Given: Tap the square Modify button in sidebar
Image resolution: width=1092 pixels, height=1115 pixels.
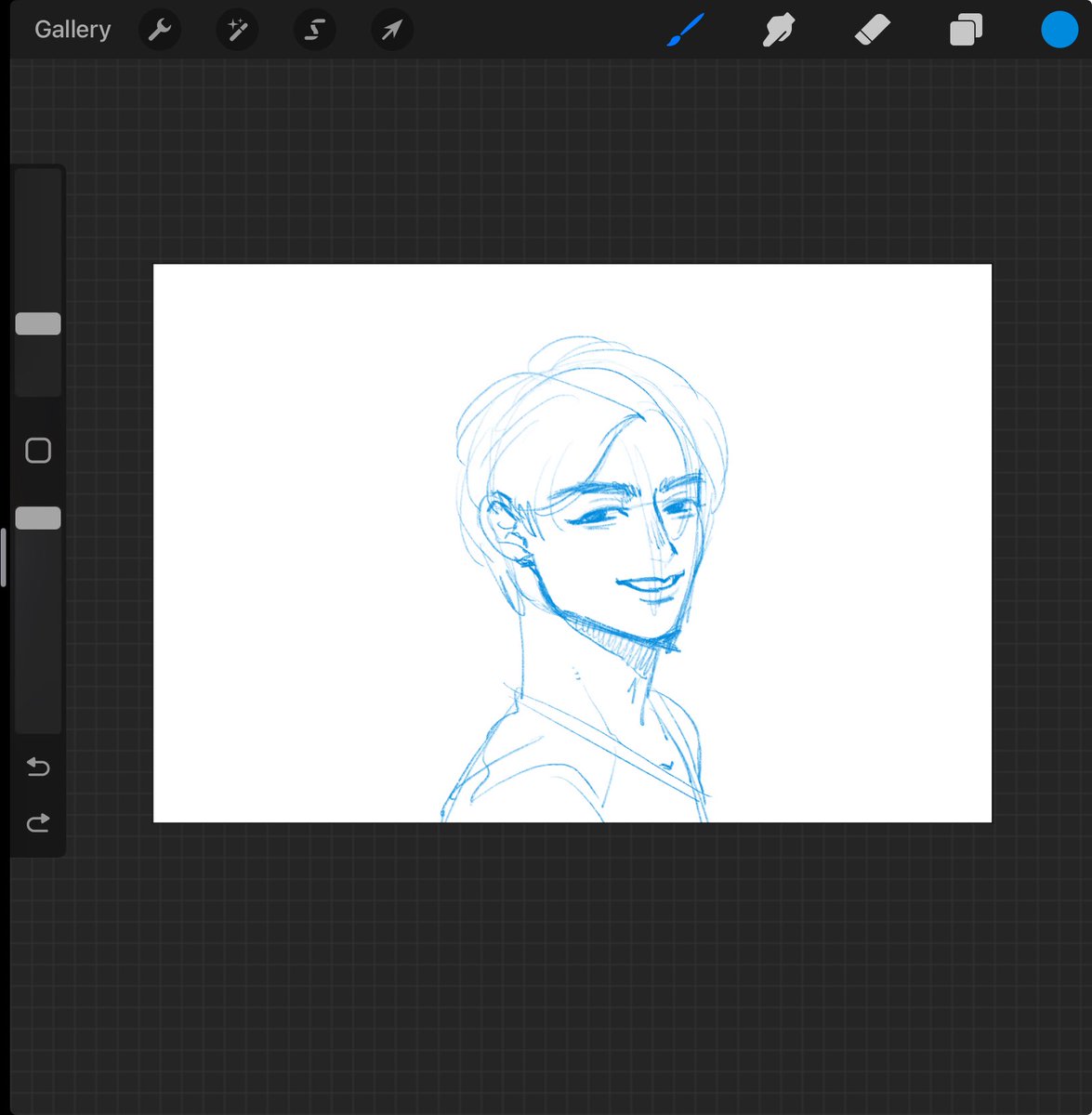Looking at the screenshot, I should (38, 451).
